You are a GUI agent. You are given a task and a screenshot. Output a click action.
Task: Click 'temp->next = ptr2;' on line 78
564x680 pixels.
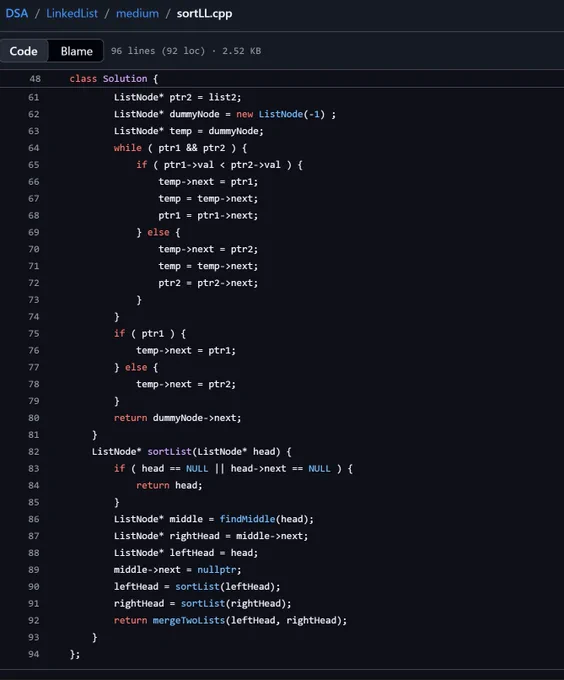tap(186, 384)
